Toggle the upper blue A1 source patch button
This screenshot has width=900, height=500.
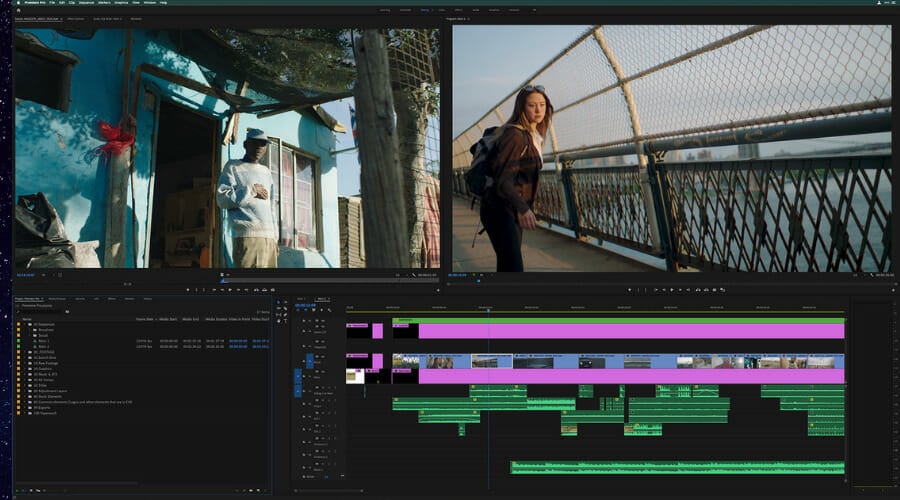(x=298, y=377)
